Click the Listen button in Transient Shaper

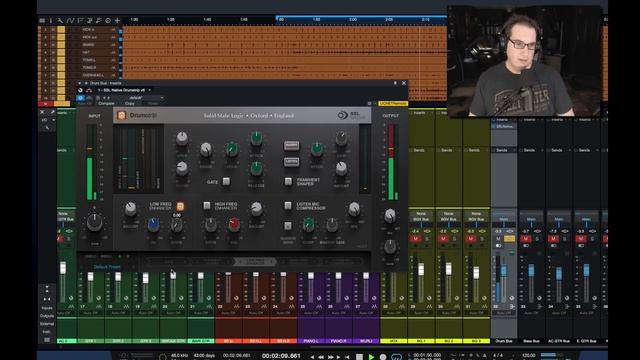coord(291,162)
